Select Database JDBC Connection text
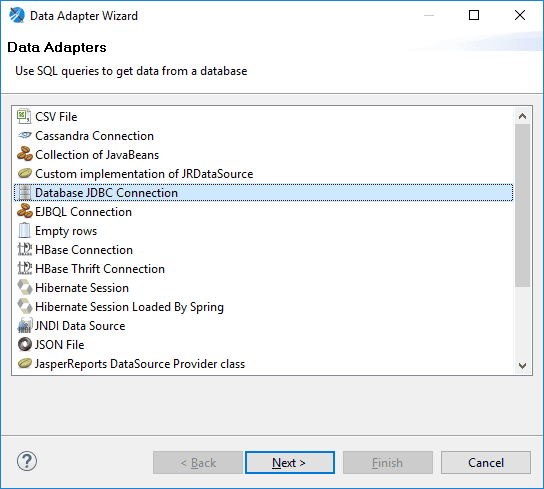Image resolution: width=544 pixels, height=489 pixels. [x=107, y=193]
